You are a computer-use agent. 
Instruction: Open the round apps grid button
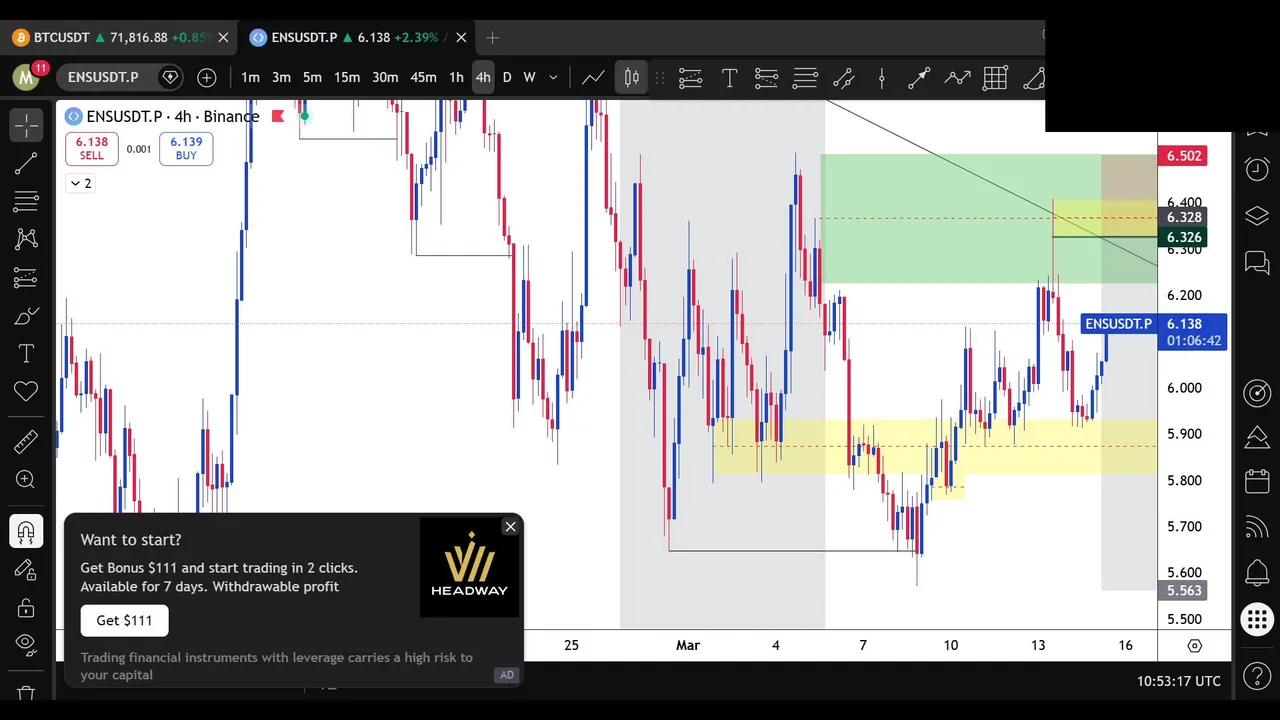coord(1257,619)
